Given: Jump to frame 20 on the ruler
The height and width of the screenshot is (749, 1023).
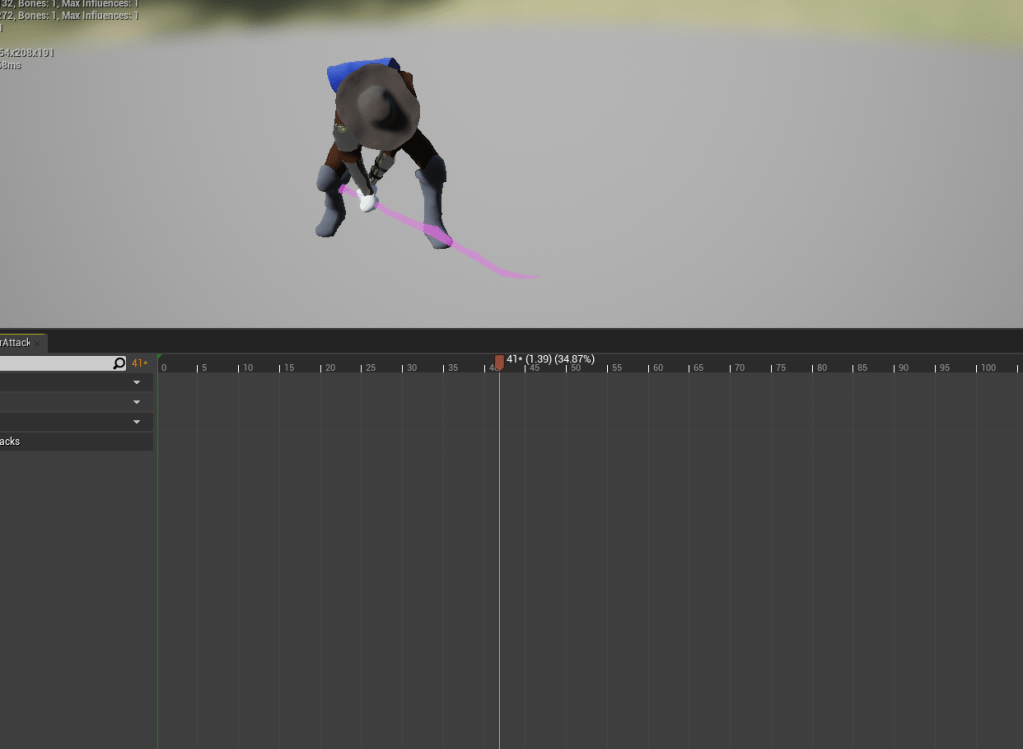Looking at the screenshot, I should (322, 367).
